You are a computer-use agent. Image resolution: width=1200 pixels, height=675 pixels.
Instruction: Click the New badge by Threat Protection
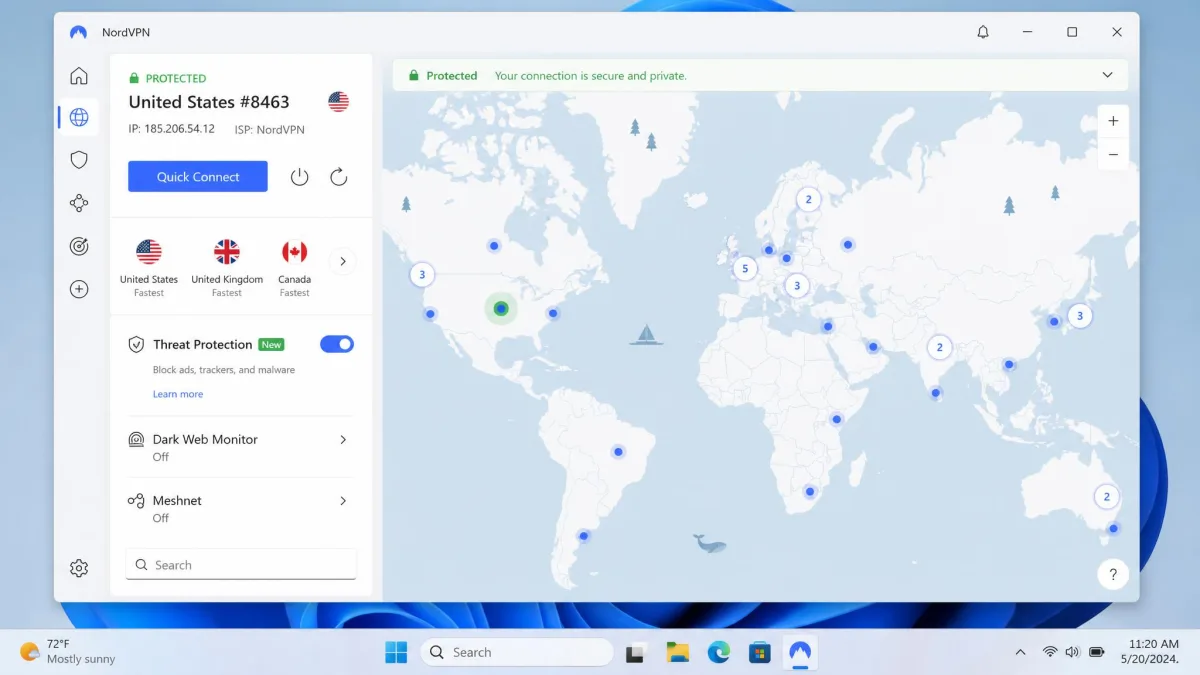(271, 344)
